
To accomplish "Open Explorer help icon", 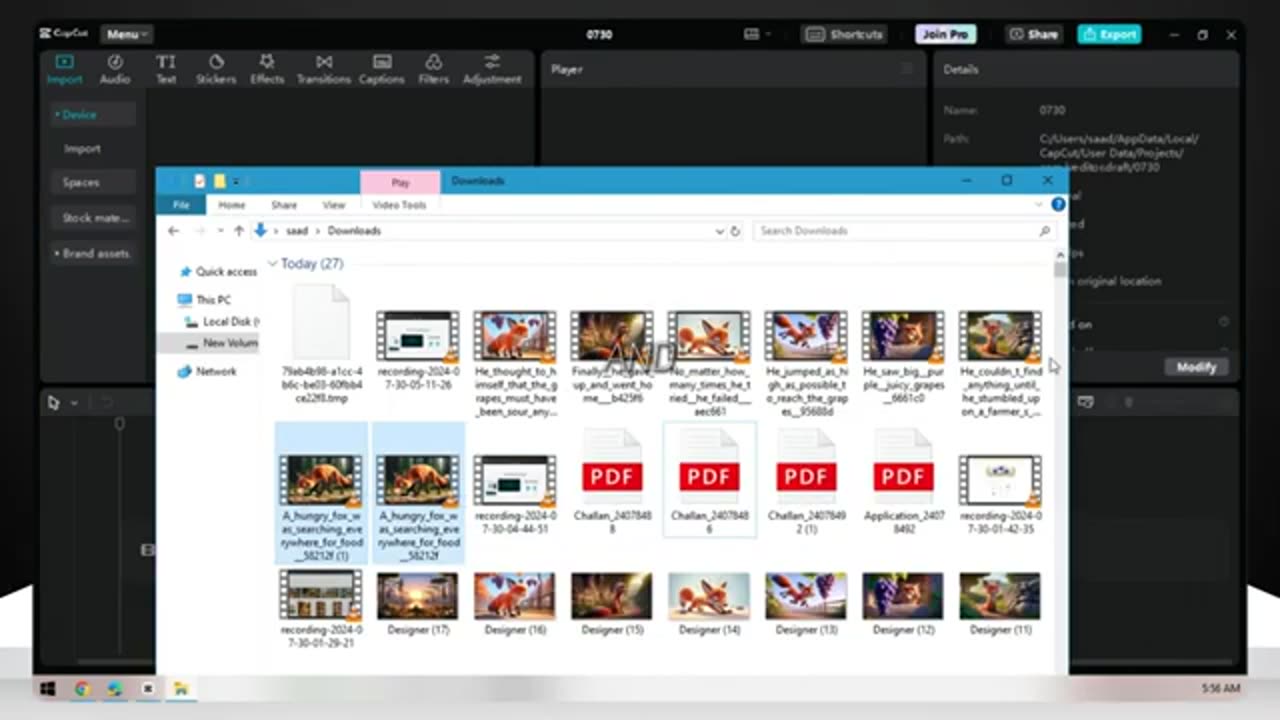I will pos(1058,205).
